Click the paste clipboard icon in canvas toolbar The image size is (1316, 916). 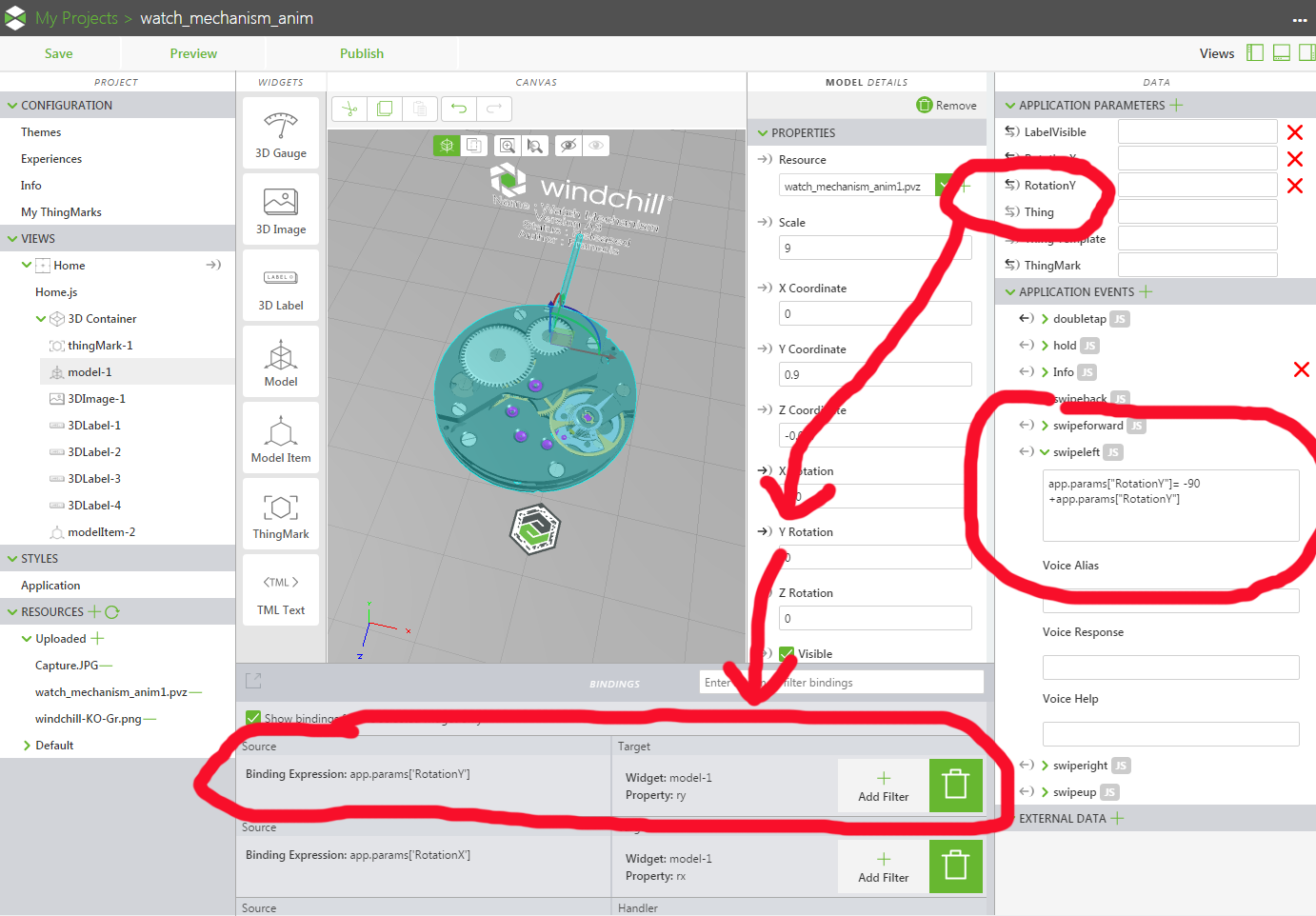(x=420, y=109)
